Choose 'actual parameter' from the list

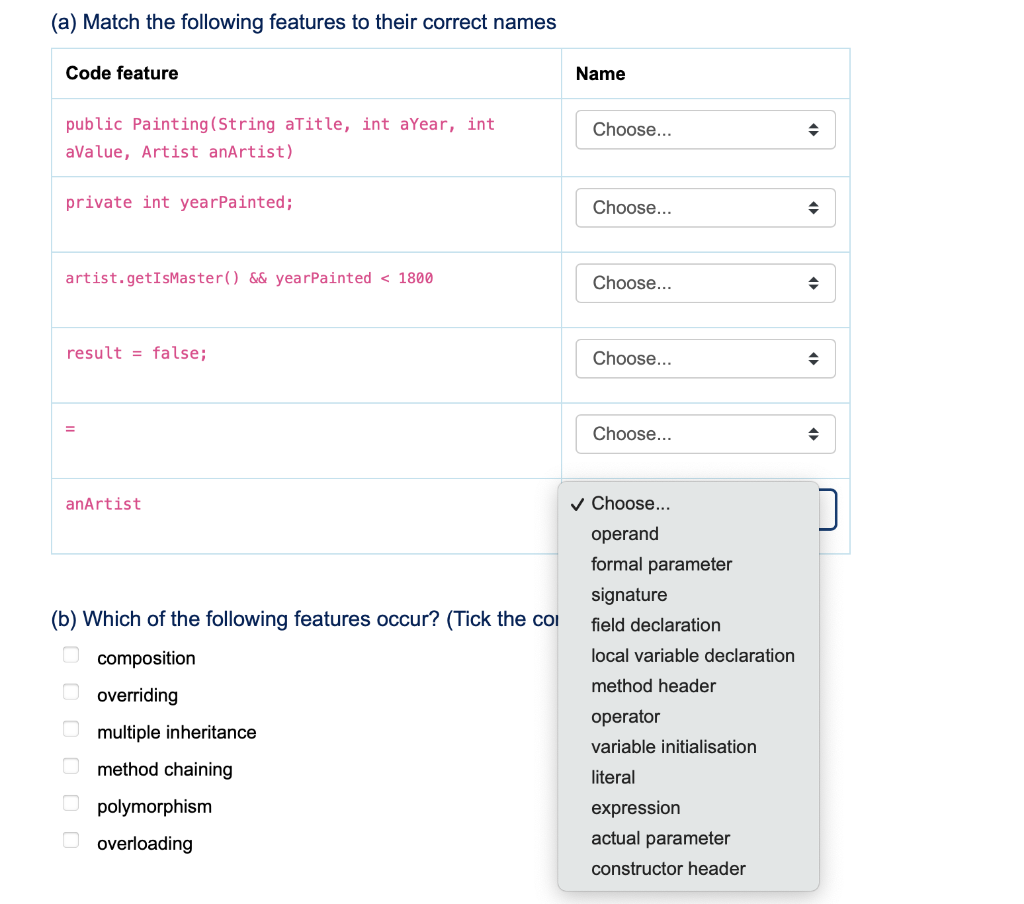[x=688, y=838]
